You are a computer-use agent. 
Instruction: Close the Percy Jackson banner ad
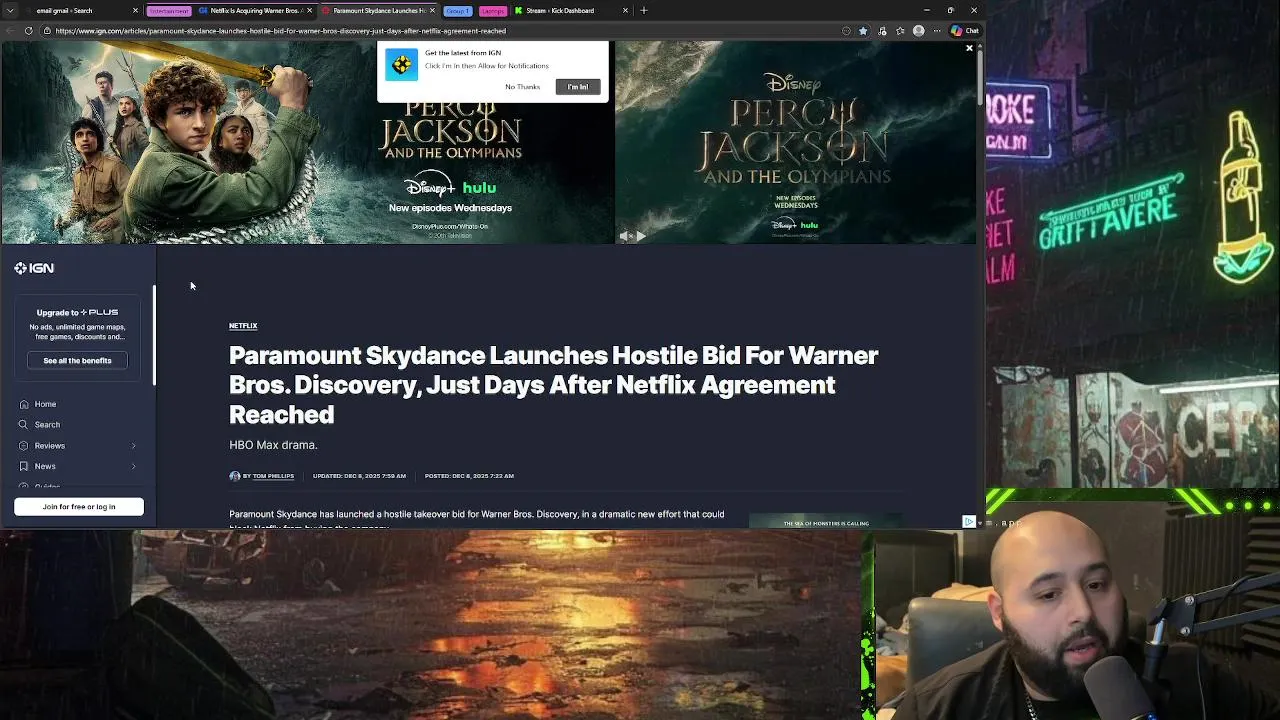pos(969,47)
